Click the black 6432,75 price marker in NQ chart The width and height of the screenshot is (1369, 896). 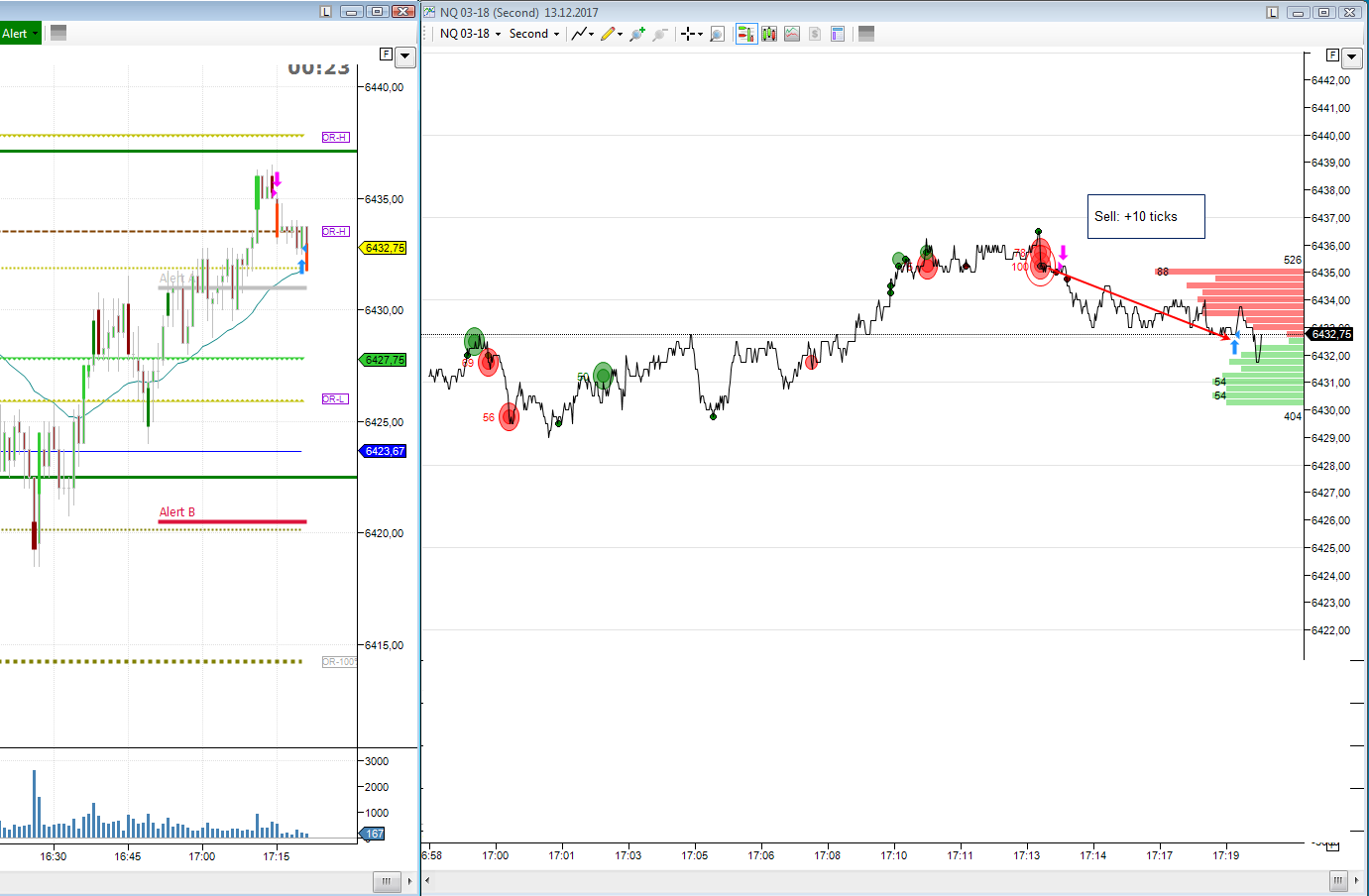point(1330,334)
